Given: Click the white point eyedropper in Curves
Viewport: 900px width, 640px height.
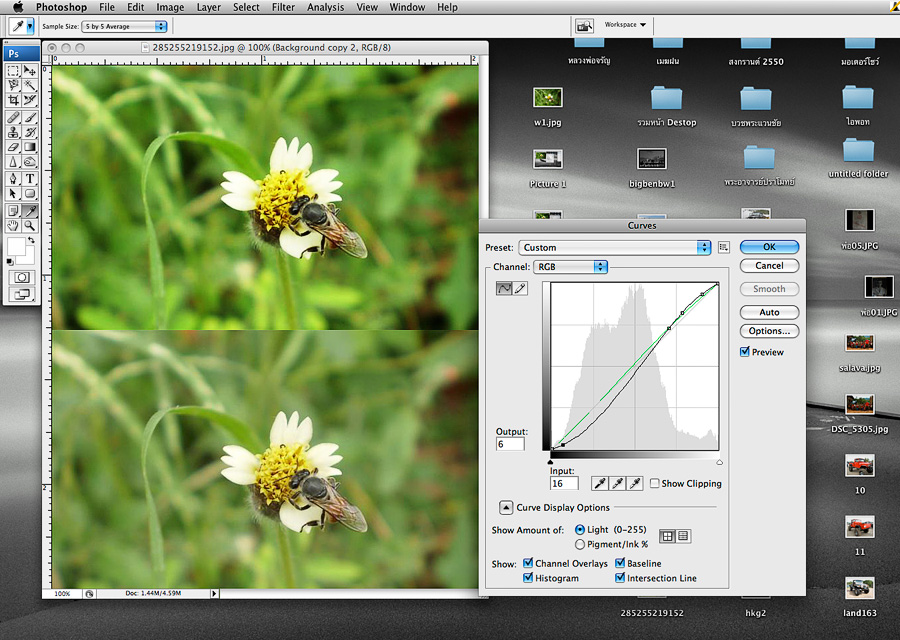Looking at the screenshot, I should click(x=634, y=483).
